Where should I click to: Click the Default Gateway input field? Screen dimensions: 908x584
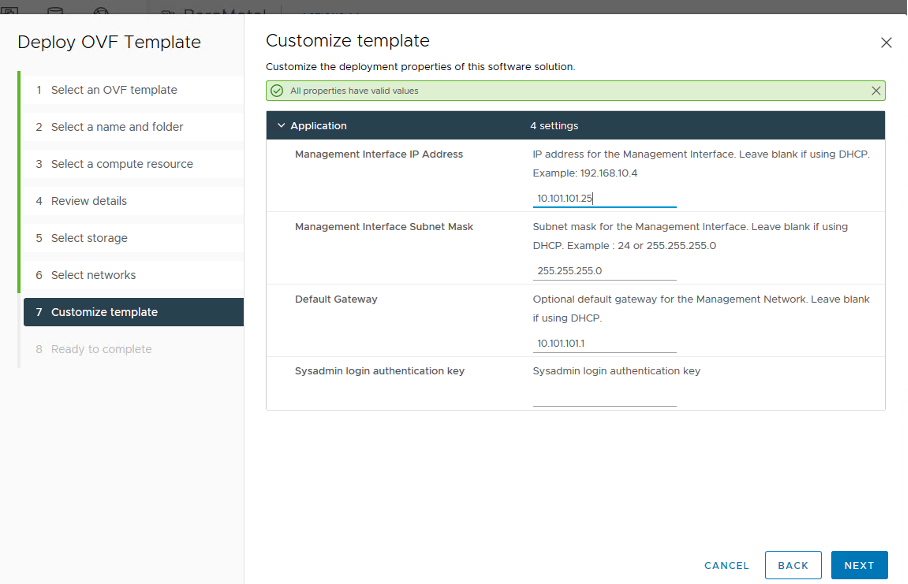click(x=604, y=343)
